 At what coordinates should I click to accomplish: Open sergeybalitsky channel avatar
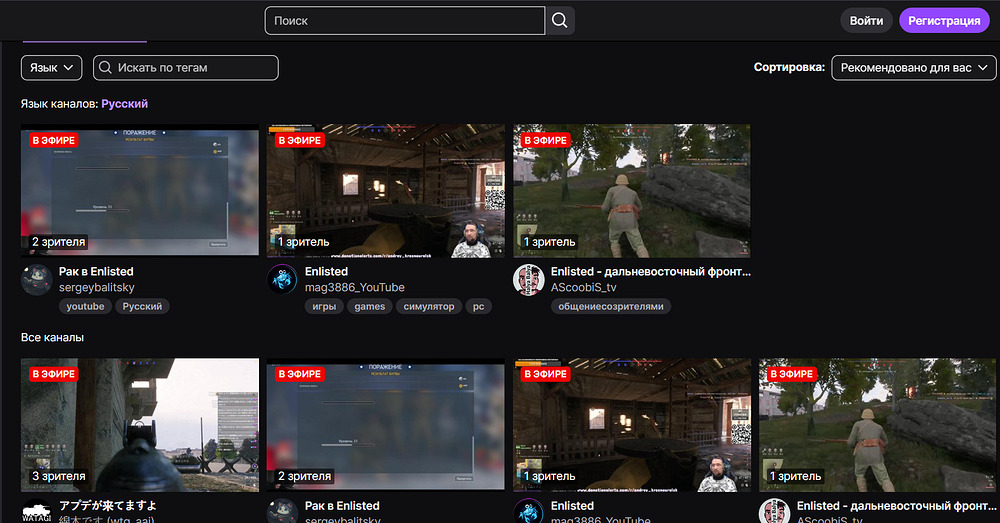coord(36,280)
